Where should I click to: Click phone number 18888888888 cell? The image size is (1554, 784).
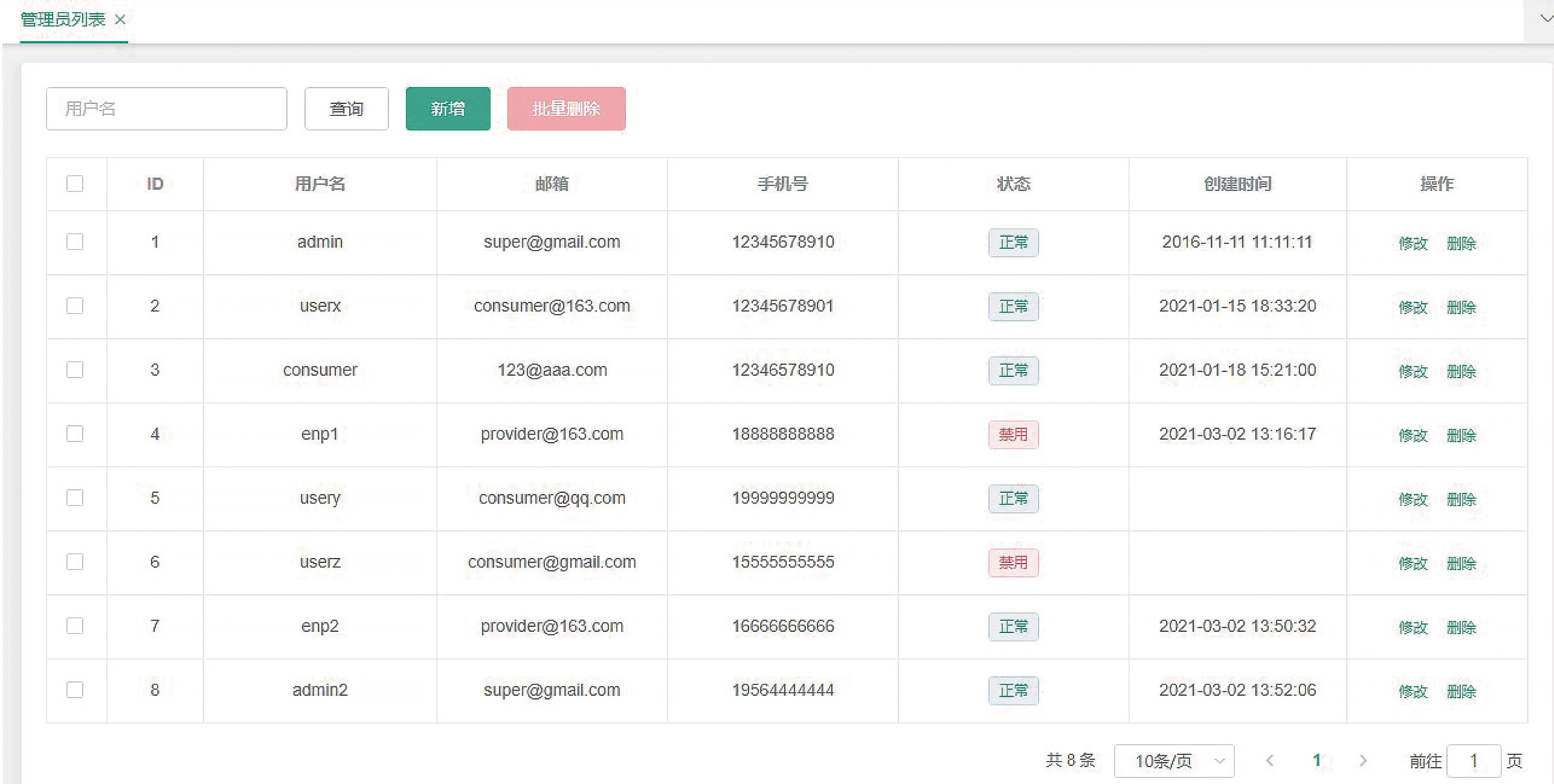pos(783,433)
